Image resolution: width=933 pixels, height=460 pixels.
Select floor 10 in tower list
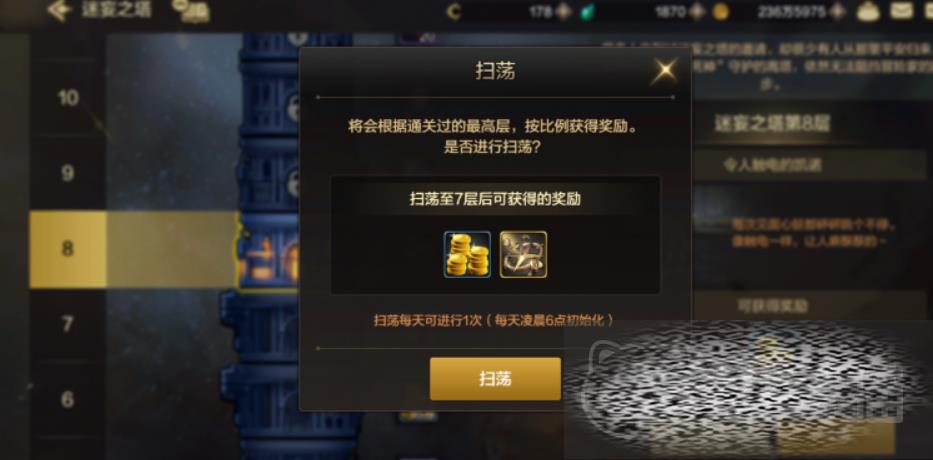68,98
